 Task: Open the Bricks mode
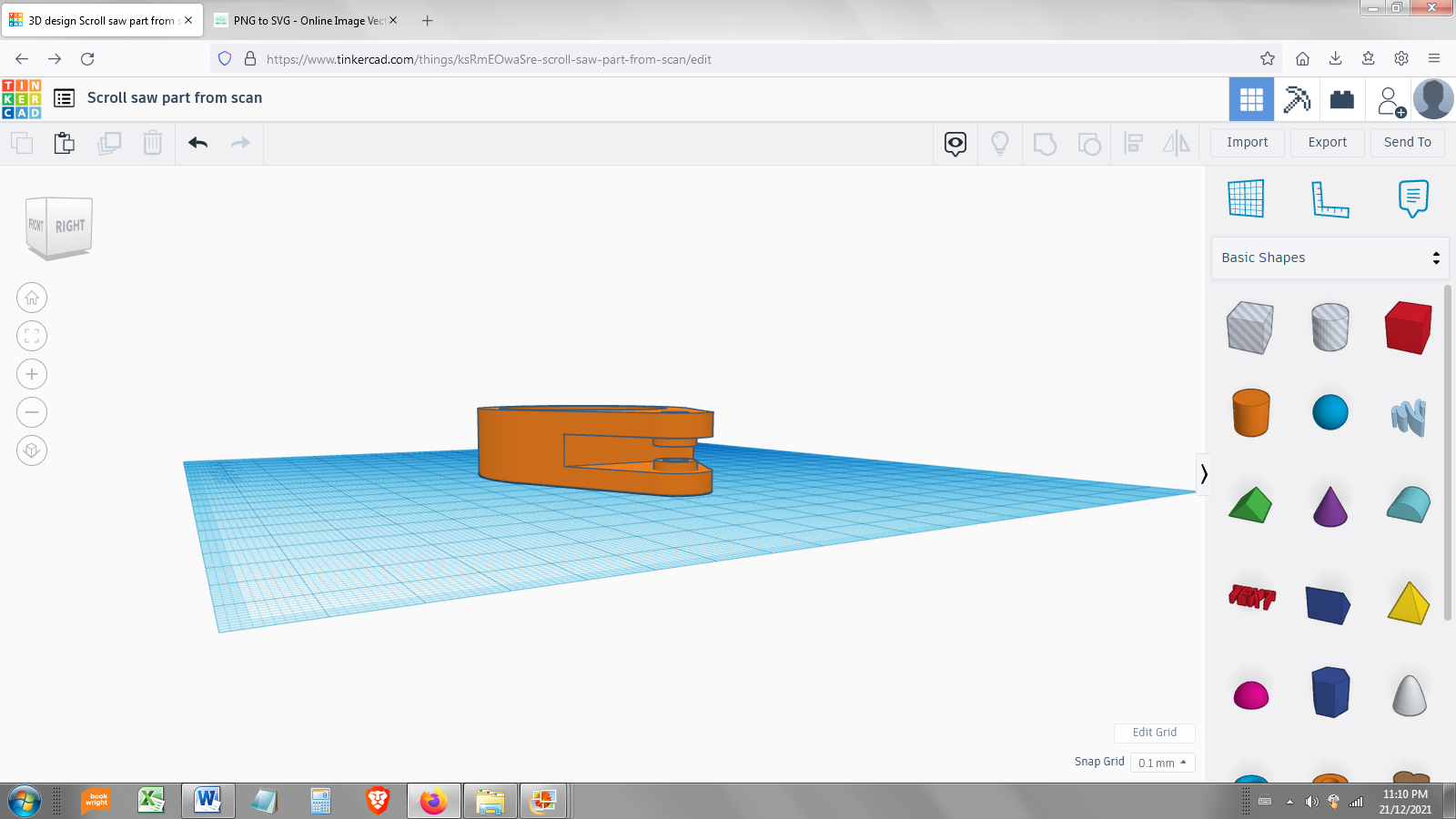[x=1342, y=99]
